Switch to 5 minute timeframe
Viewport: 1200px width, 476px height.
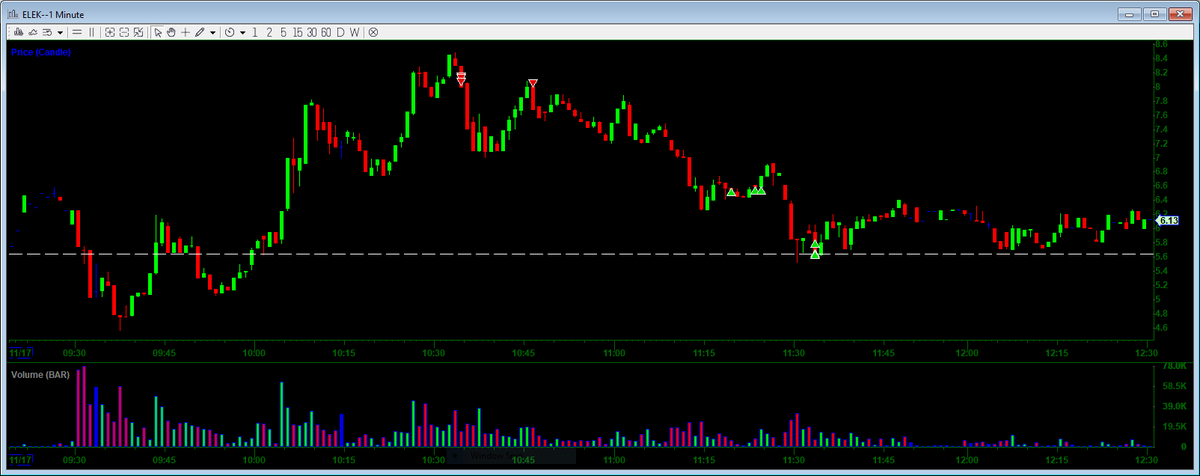click(283, 32)
